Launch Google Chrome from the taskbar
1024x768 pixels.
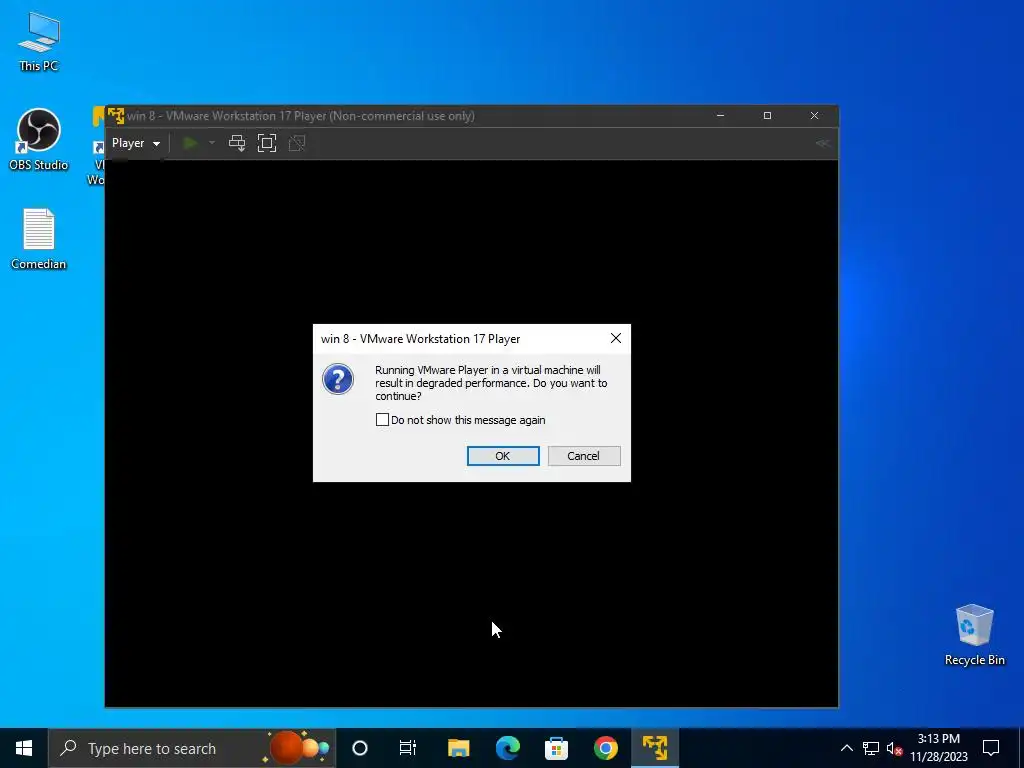[605, 748]
